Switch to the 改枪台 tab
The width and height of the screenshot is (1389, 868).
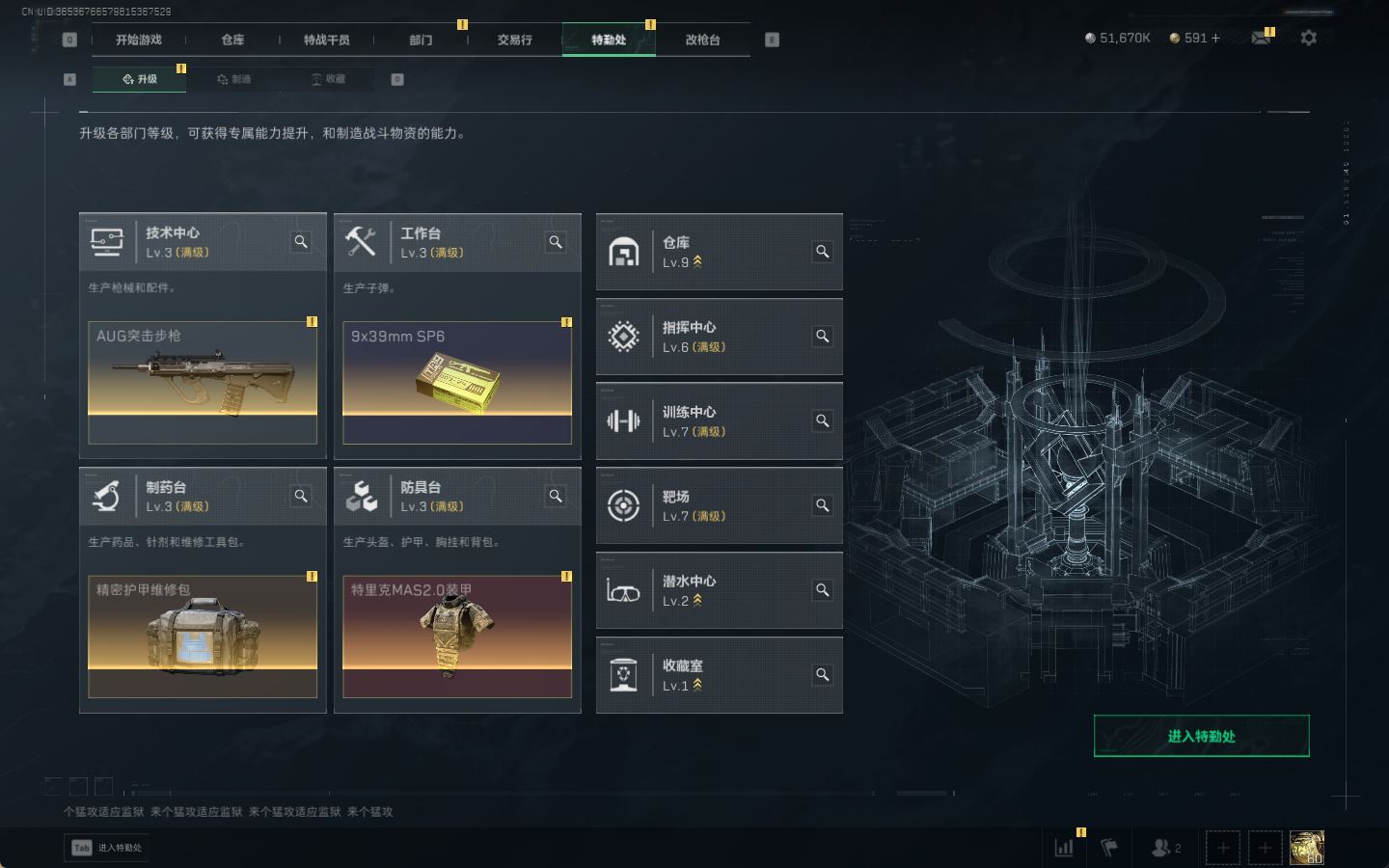(x=702, y=40)
